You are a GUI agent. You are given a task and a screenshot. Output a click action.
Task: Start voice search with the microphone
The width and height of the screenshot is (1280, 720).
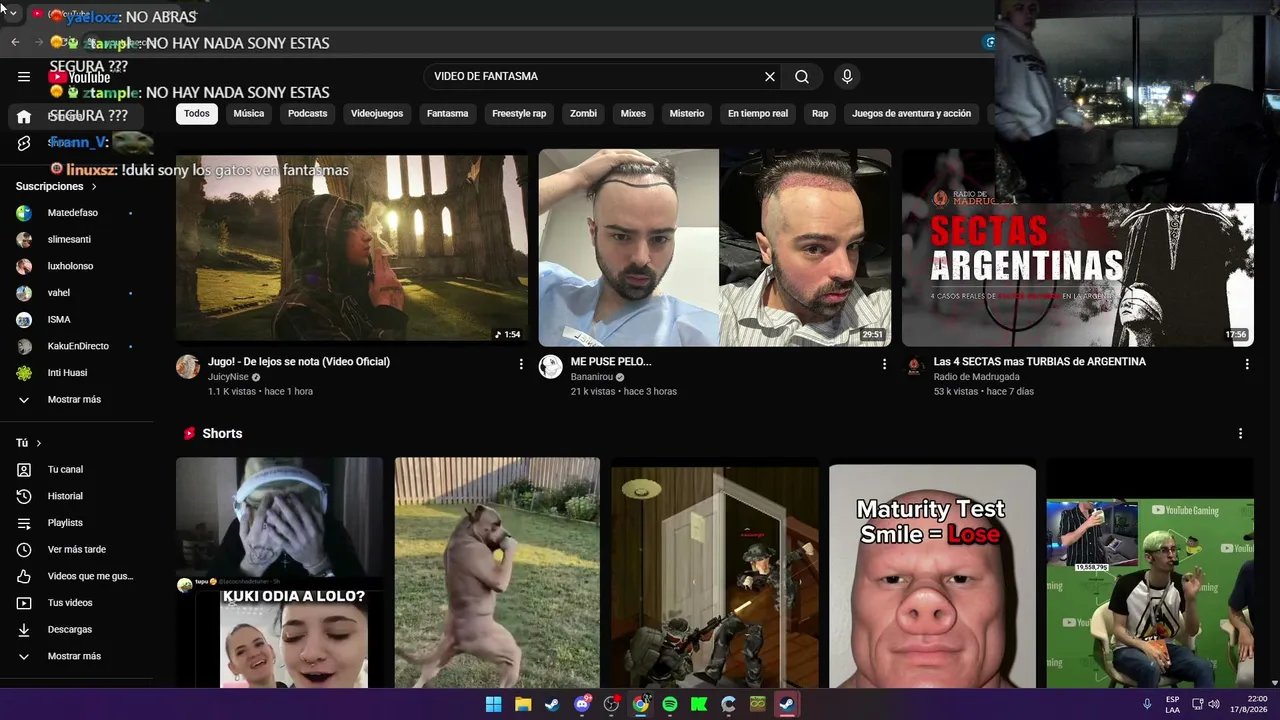pos(847,77)
